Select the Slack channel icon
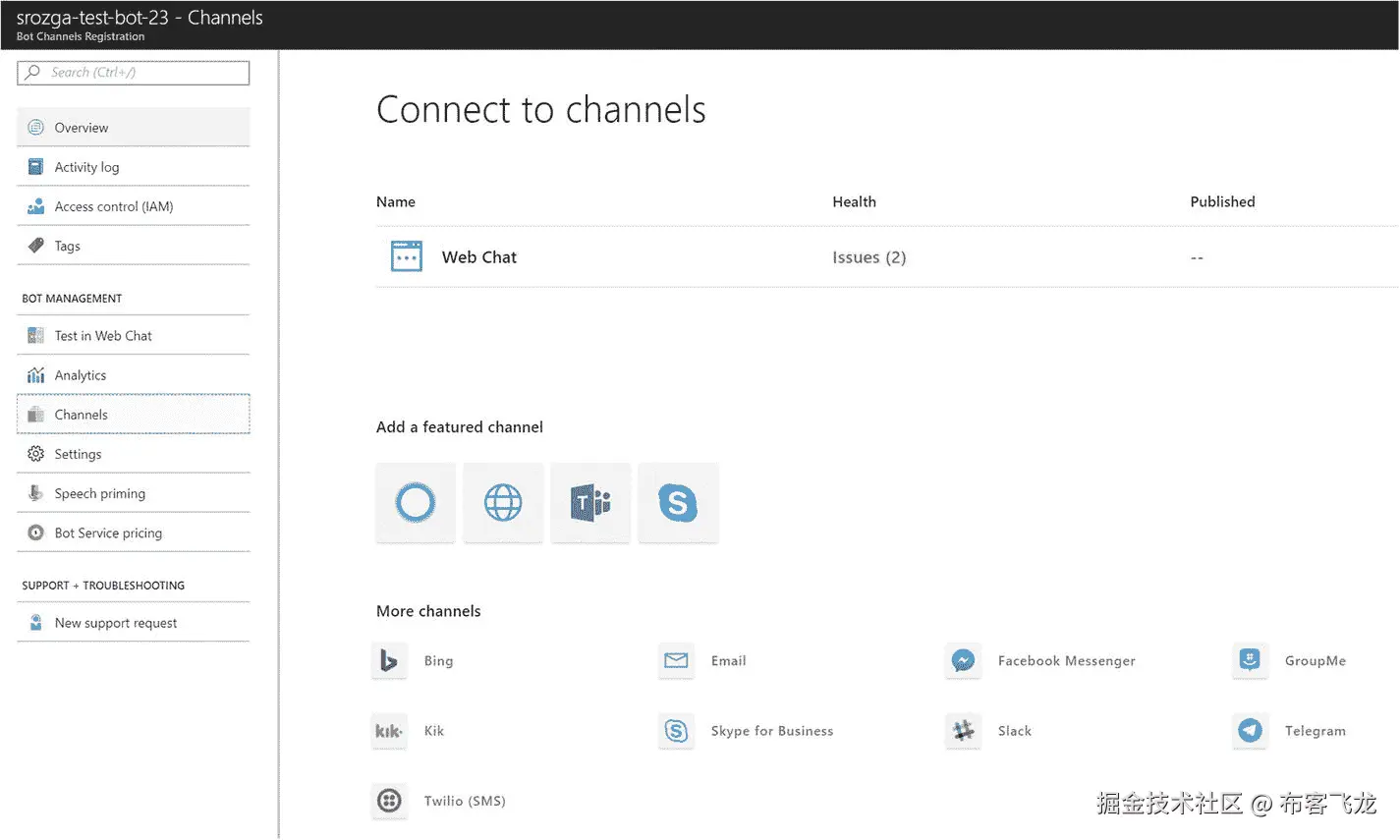Viewport: 1400px width, 840px height. click(963, 731)
